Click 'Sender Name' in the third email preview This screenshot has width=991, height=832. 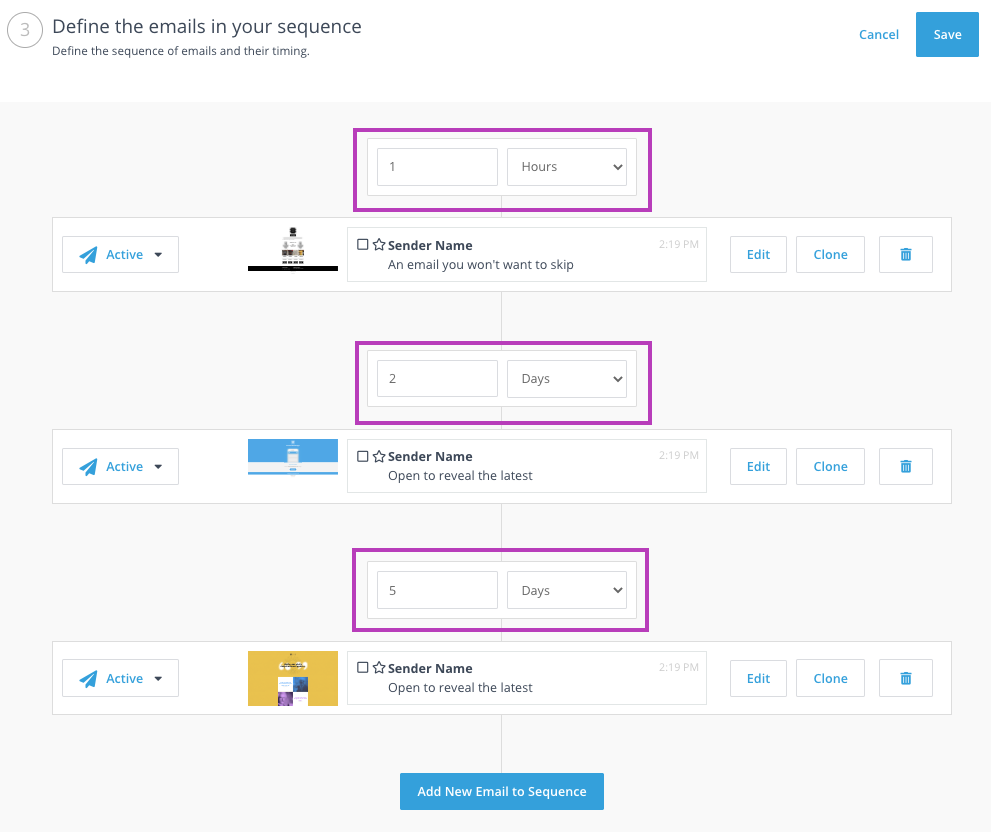(x=430, y=668)
